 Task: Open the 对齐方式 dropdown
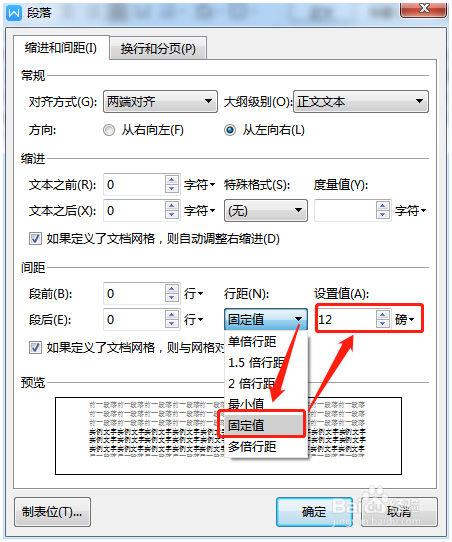point(160,102)
